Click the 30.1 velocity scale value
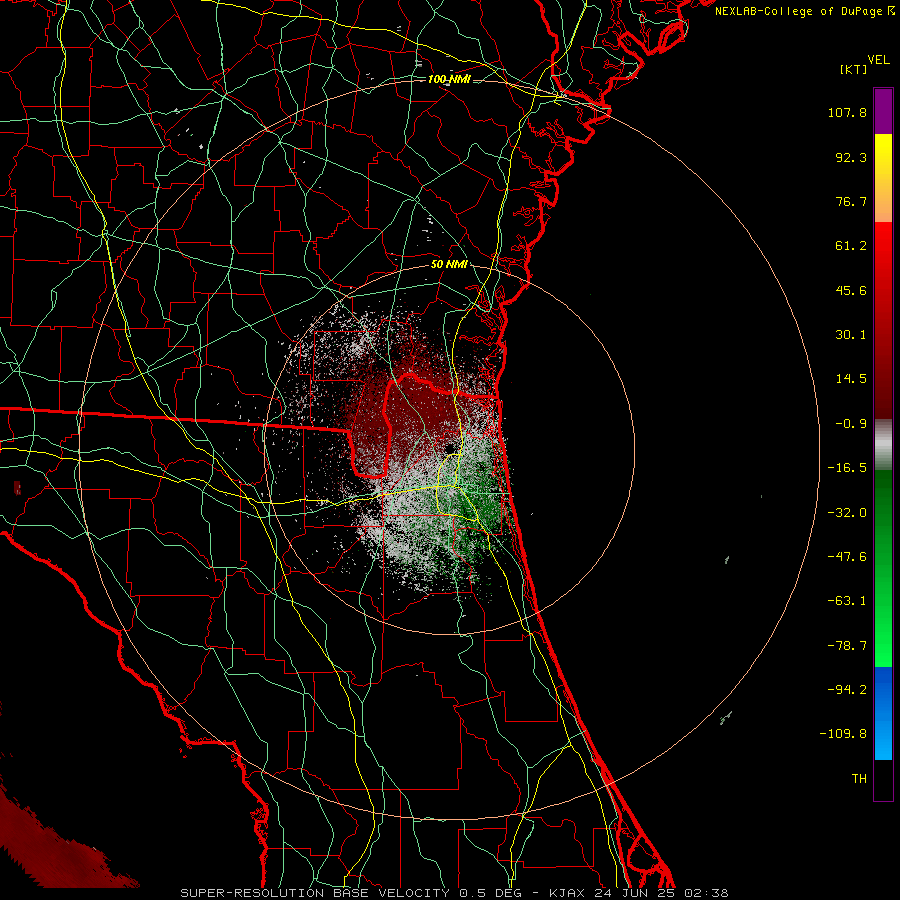The image size is (900, 900). coord(851,335)
